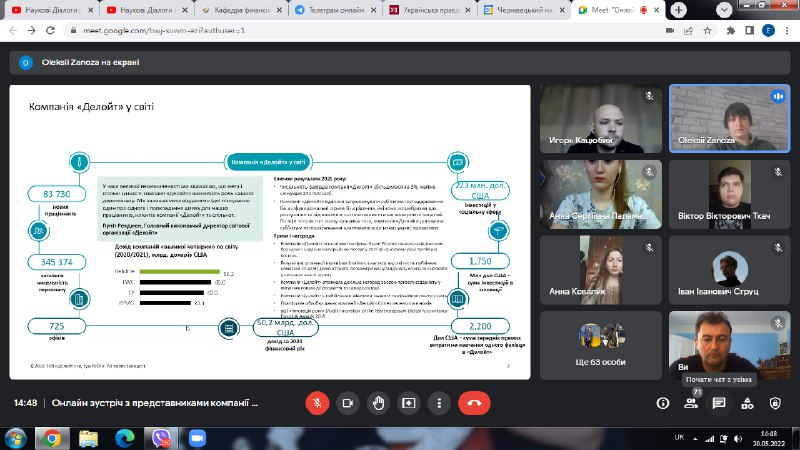Switch to second Наукові Діалоги tab
The width and height of the screenshot is (800, 450).
click(147, 10)
